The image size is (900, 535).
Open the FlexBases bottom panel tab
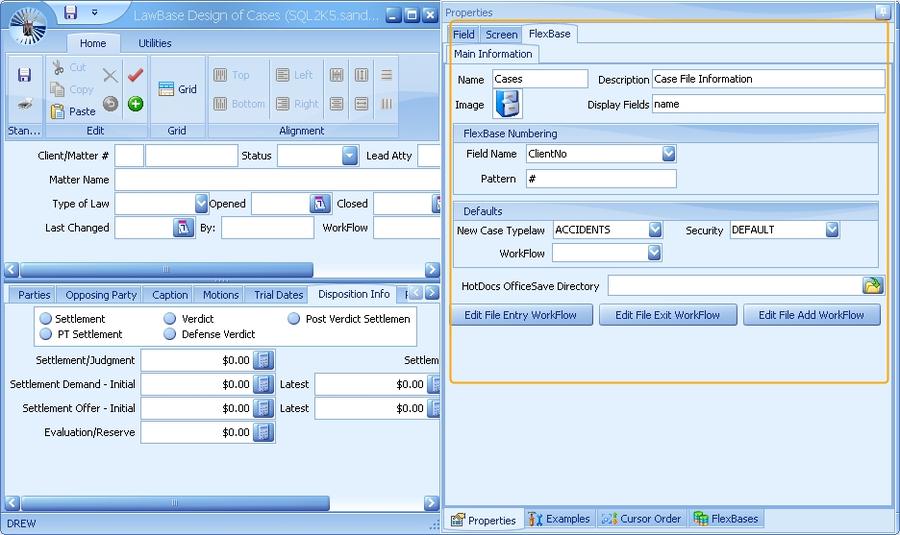pyautogui.click(x=726, y=519)
